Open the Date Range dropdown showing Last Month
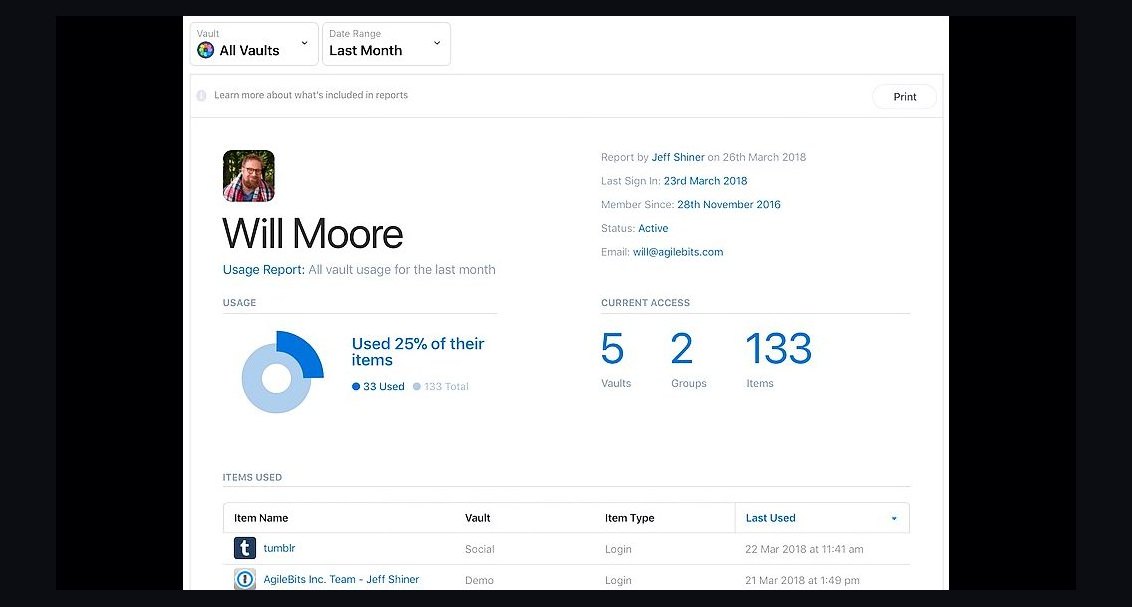 coord(386,44)
